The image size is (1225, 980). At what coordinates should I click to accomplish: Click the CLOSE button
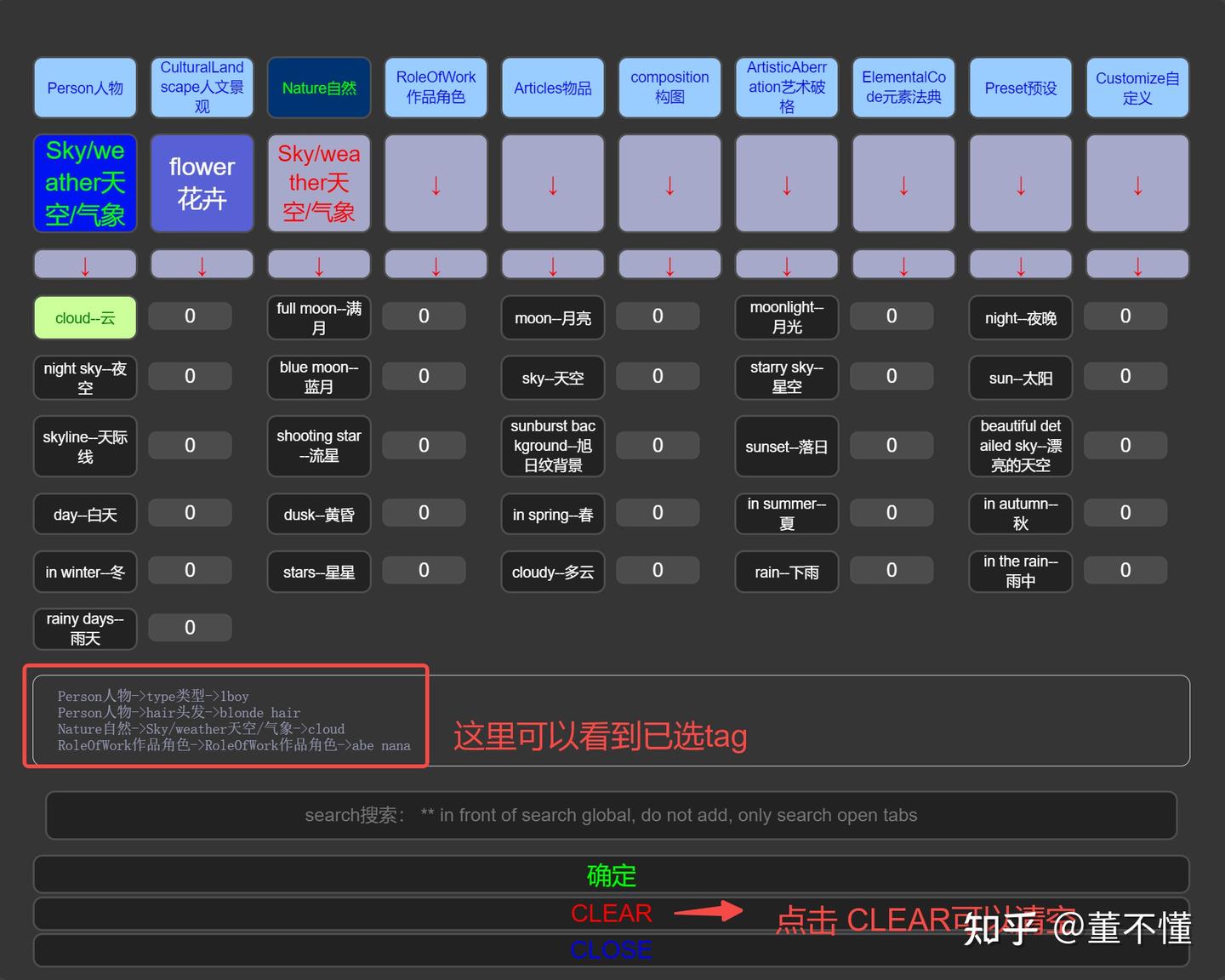point(611,949)
